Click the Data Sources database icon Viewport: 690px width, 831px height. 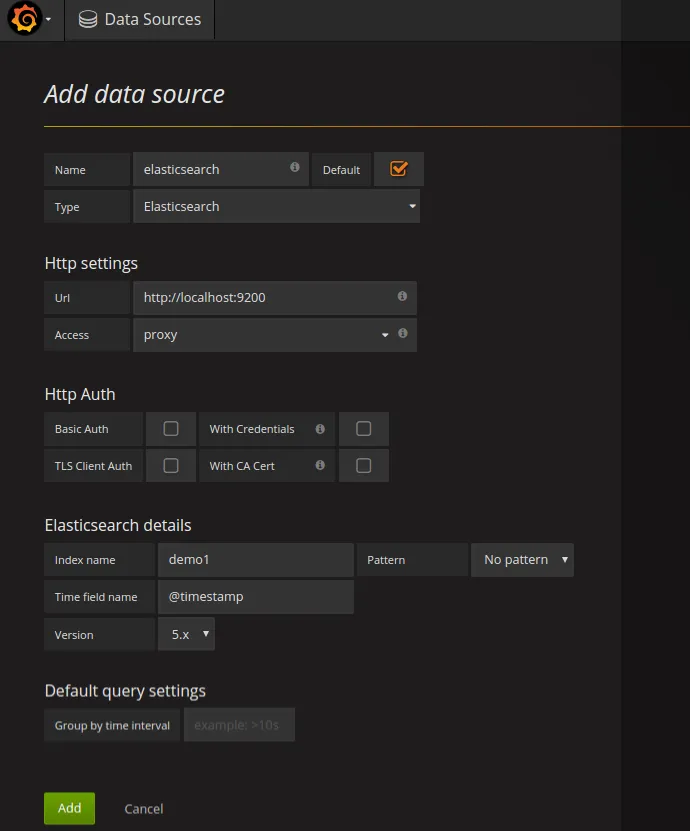(x=88, y=20)
